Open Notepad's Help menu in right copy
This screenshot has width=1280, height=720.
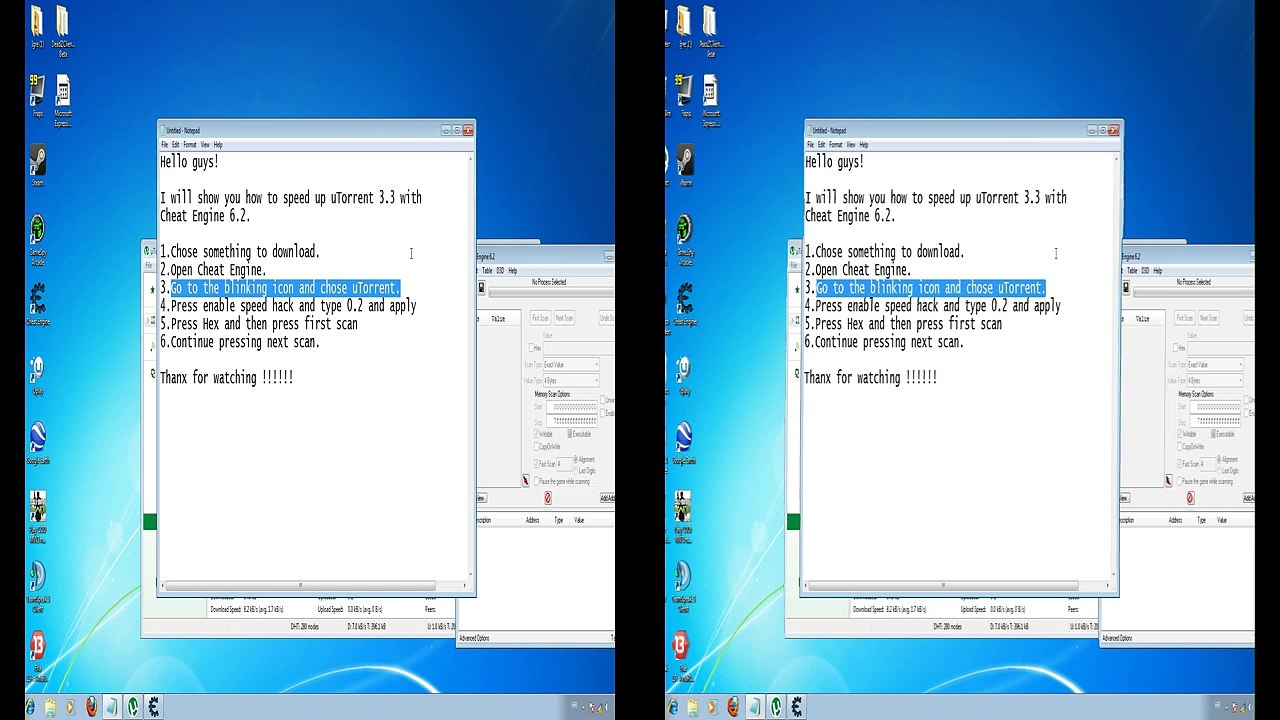coord(863,145)
